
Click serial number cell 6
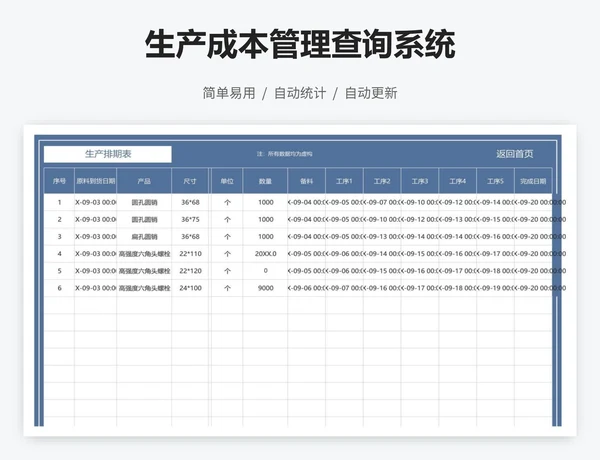pyautogui.click(x=59, y=288)
